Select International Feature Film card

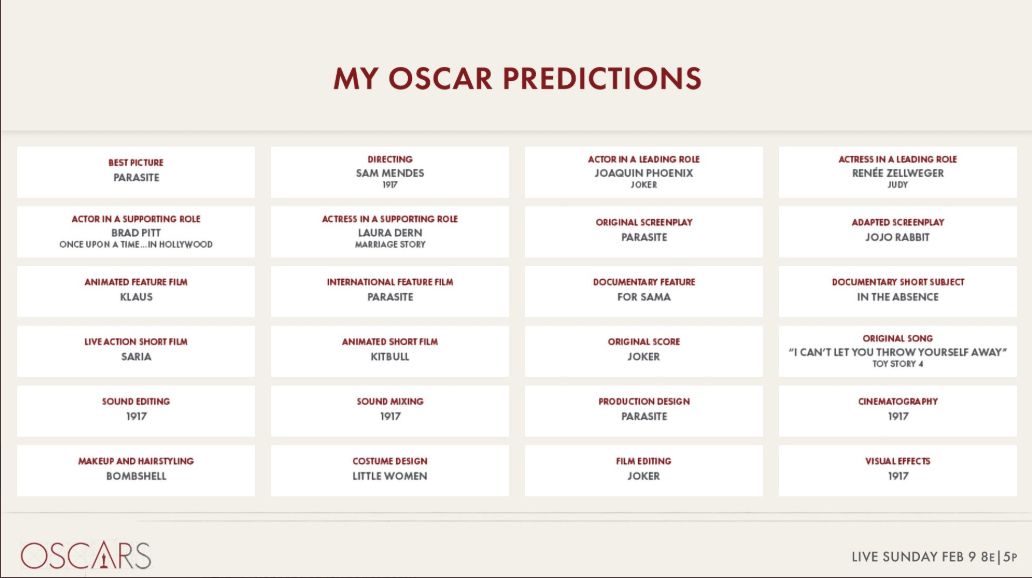click(390, 291)
